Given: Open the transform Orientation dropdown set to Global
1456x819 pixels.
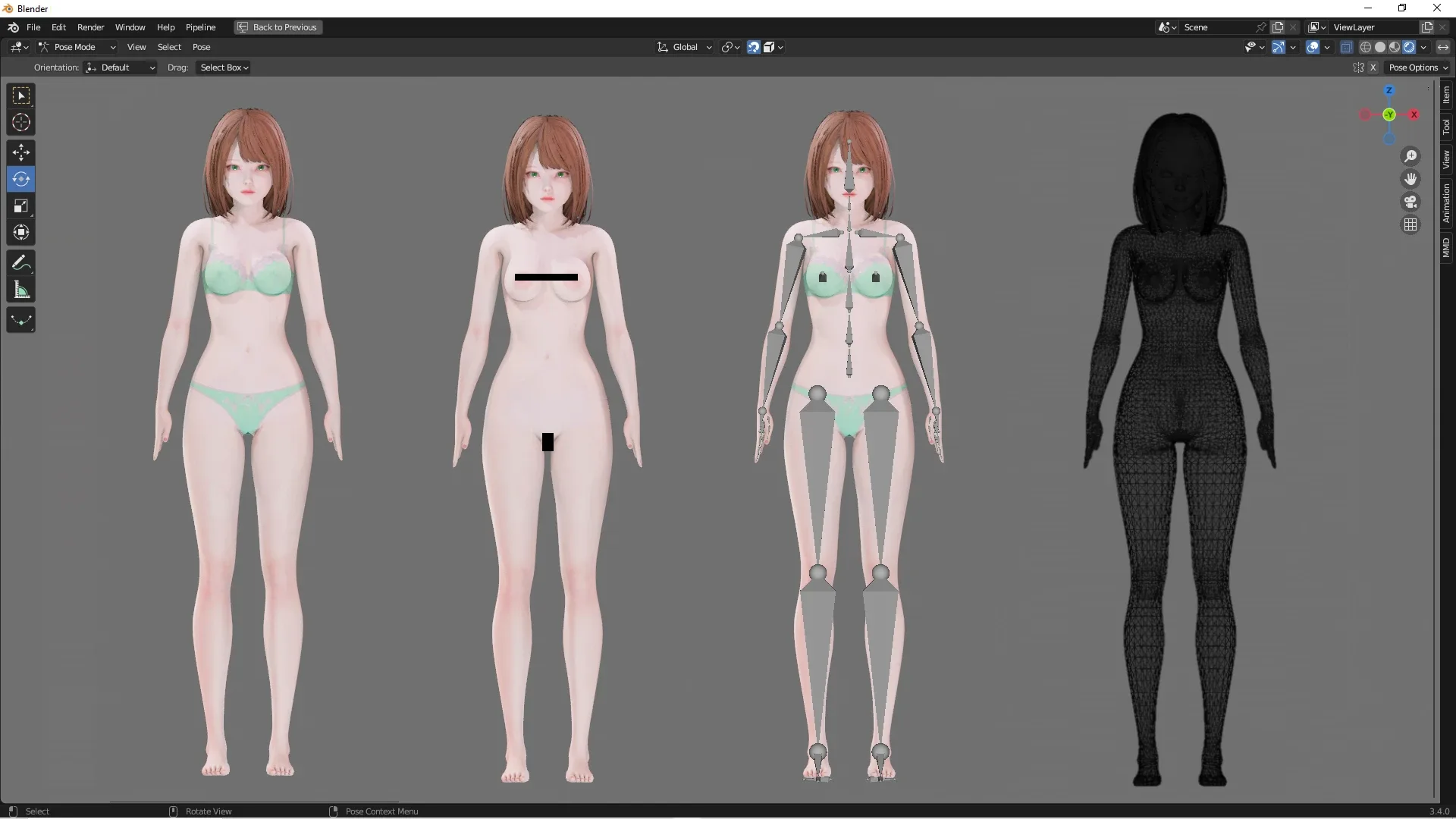Looking at the screenshot, I should coord(683,46).
